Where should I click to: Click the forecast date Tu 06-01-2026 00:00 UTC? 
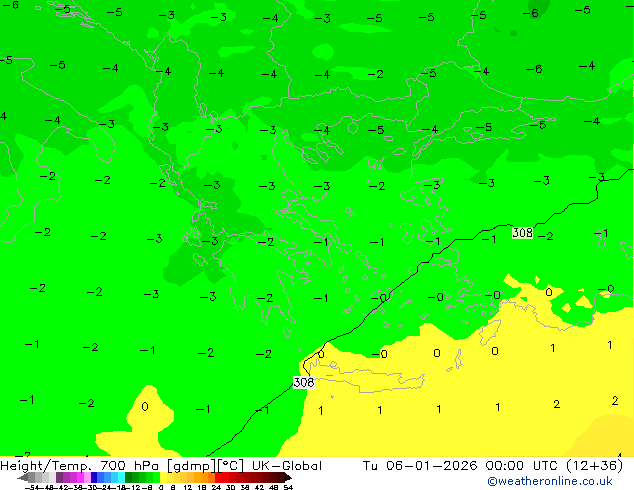tap(461, 466)
